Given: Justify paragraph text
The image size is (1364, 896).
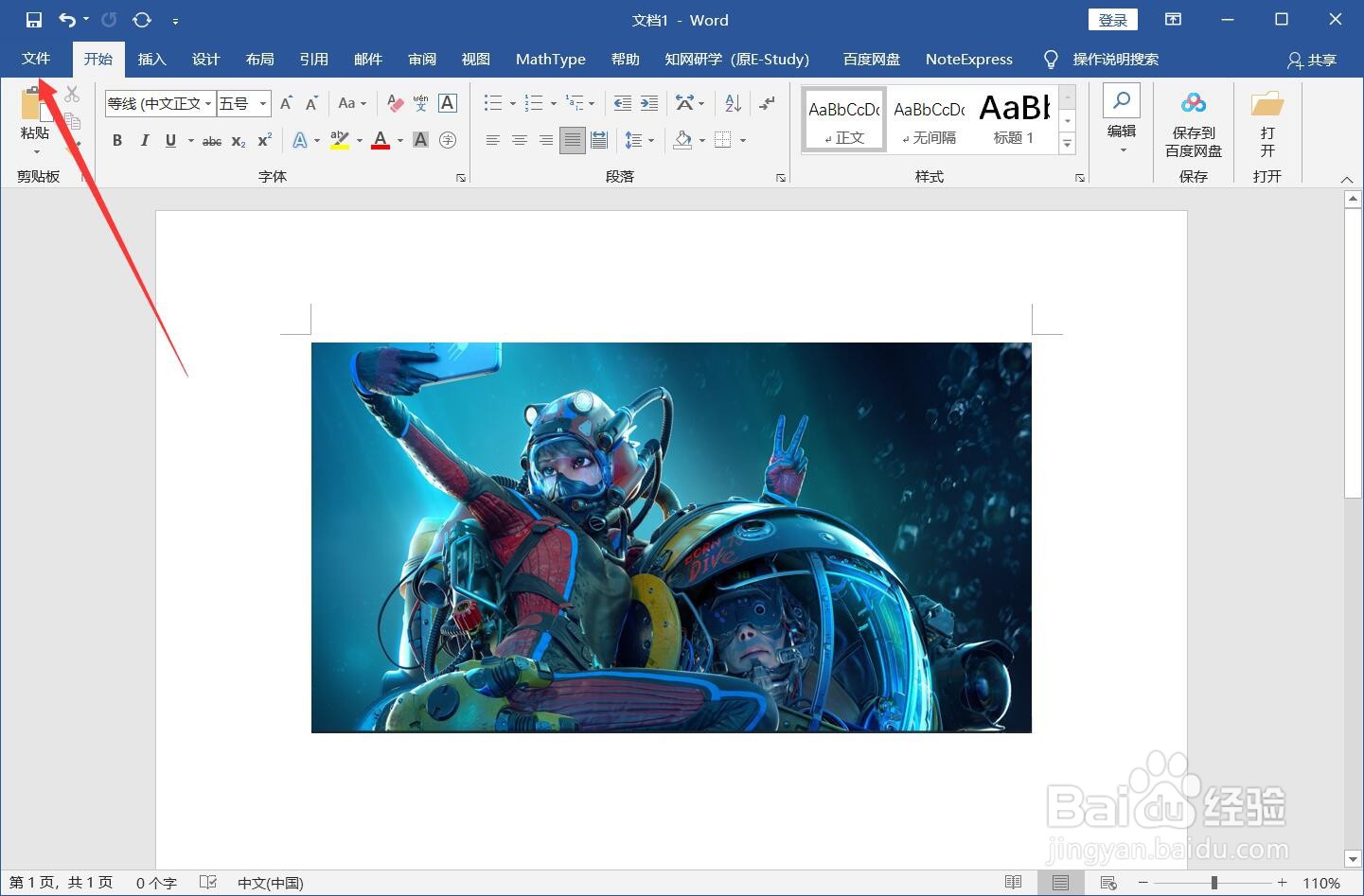Looking at the screenshot, I should pos(572,141).
